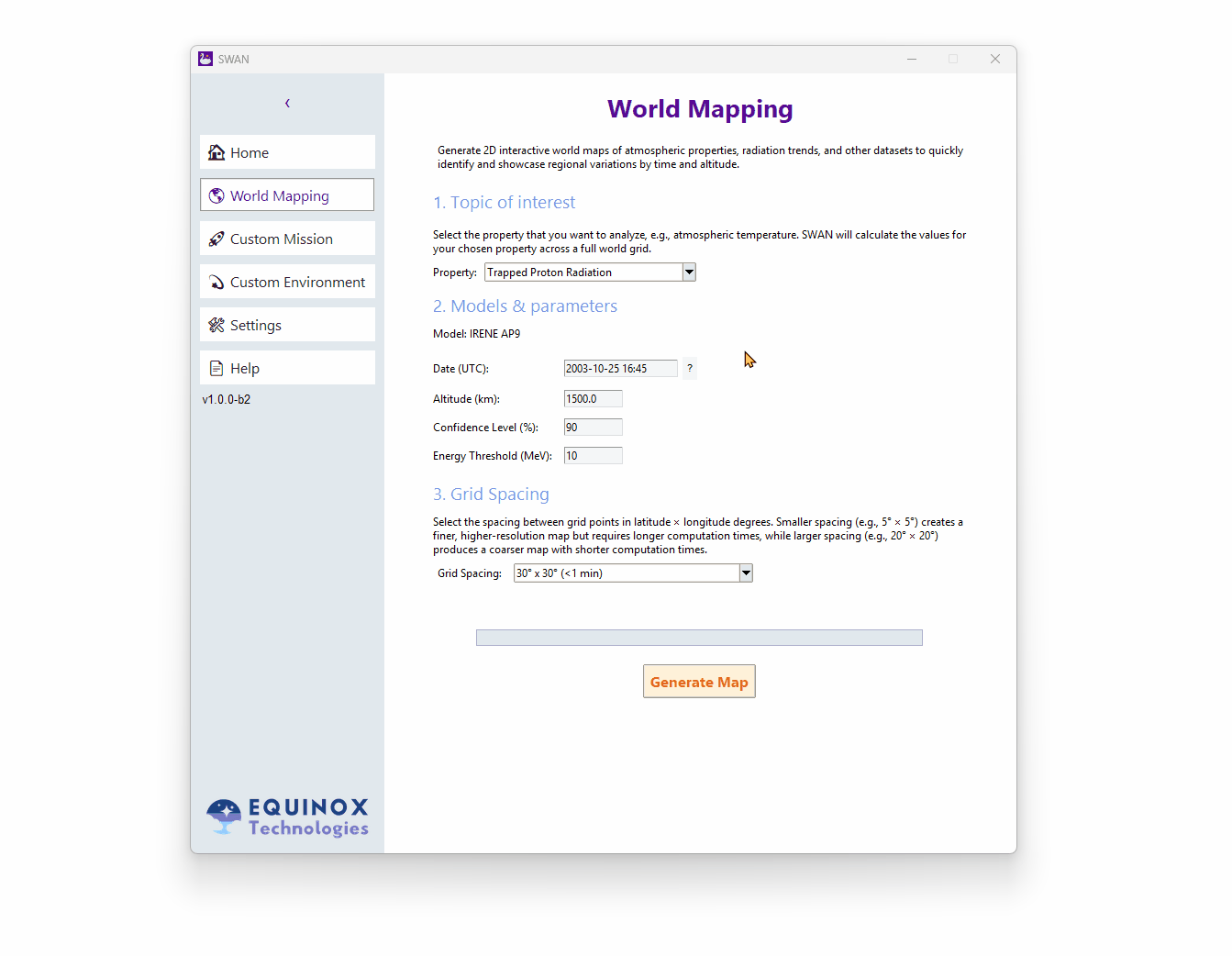The width and height of the screenshot is (1232, 956).
Task: Click the Equinox Technologies logo
Action: pyautogui.click(x=287, y=816)
